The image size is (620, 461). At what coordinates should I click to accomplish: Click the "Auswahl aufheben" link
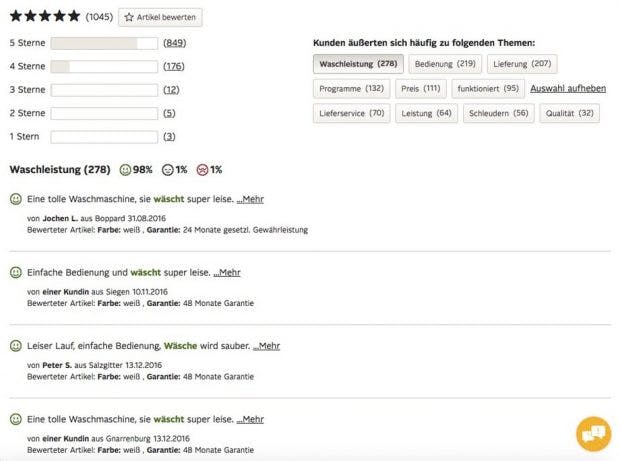coord(568,89)
